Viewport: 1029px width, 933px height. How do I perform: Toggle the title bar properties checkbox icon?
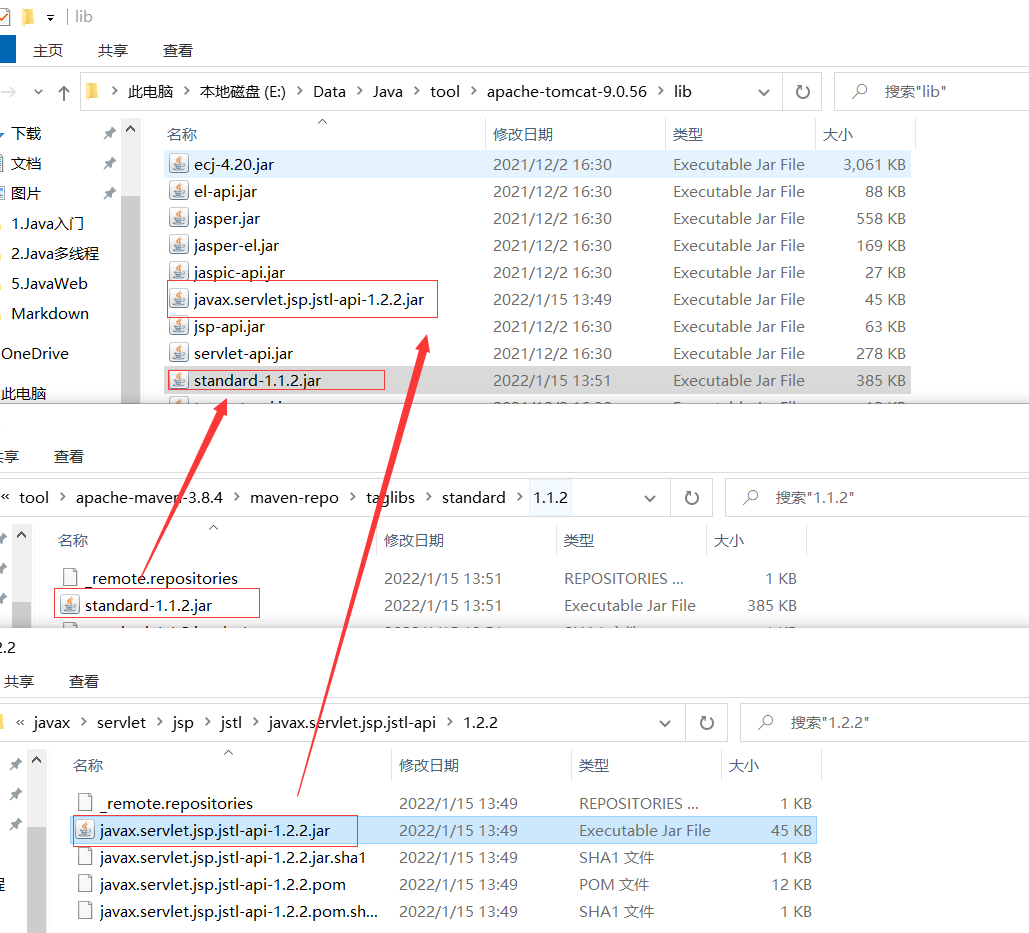click(3, 16)
